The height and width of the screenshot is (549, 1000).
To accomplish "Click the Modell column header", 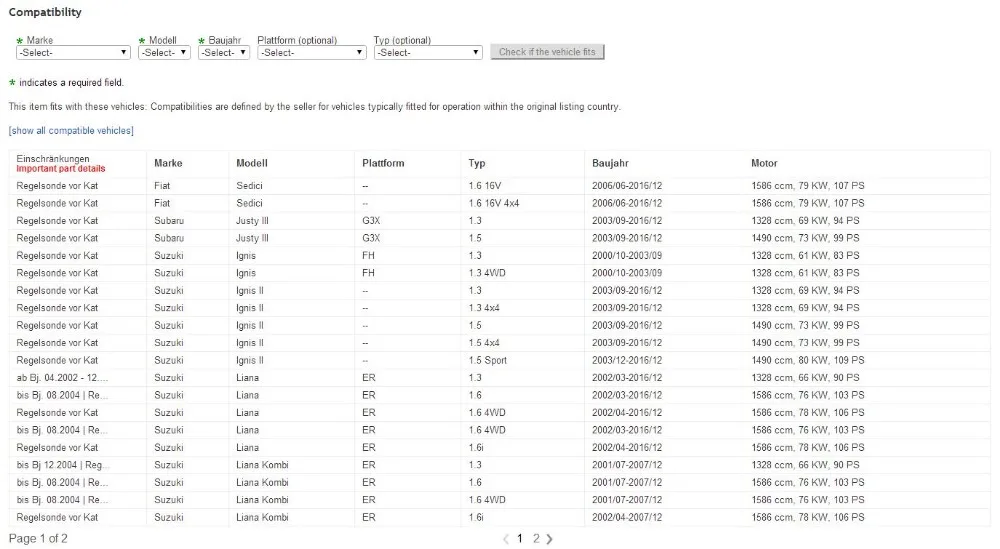I will click(x=252, y=163).
